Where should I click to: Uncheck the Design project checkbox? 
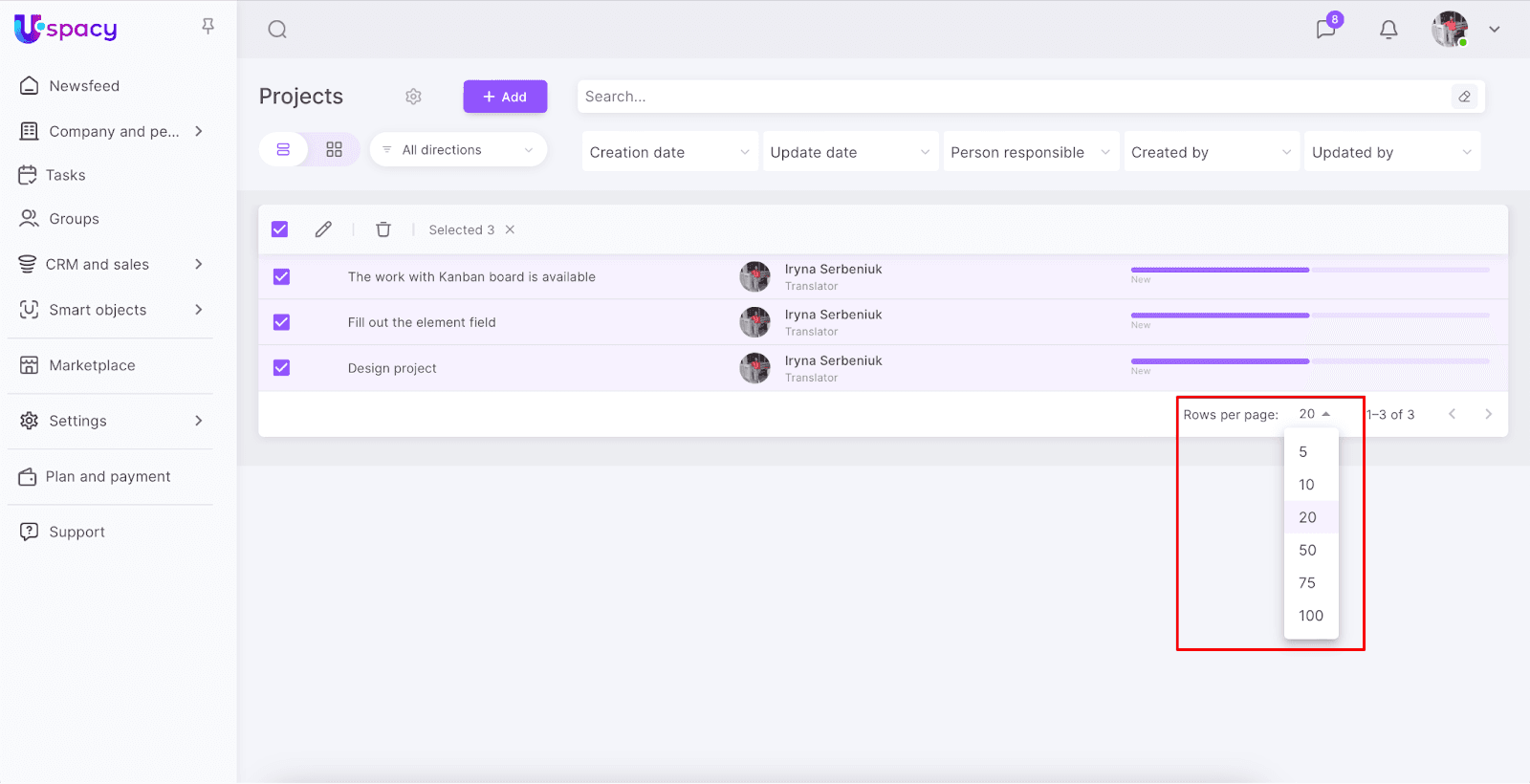click(281, 368)
